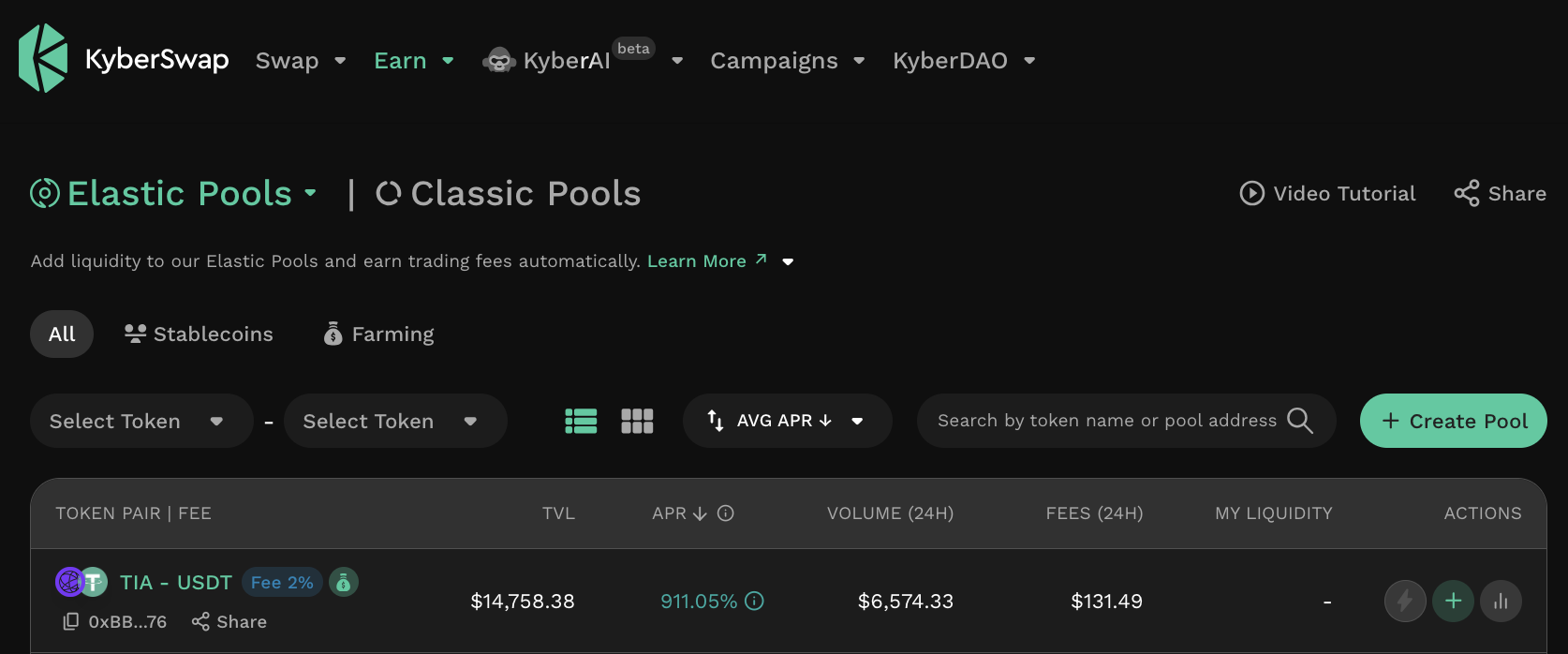Filter pools by Farming
The width and height of the screenshot is (1568, 654).
[x=378, y=334]
